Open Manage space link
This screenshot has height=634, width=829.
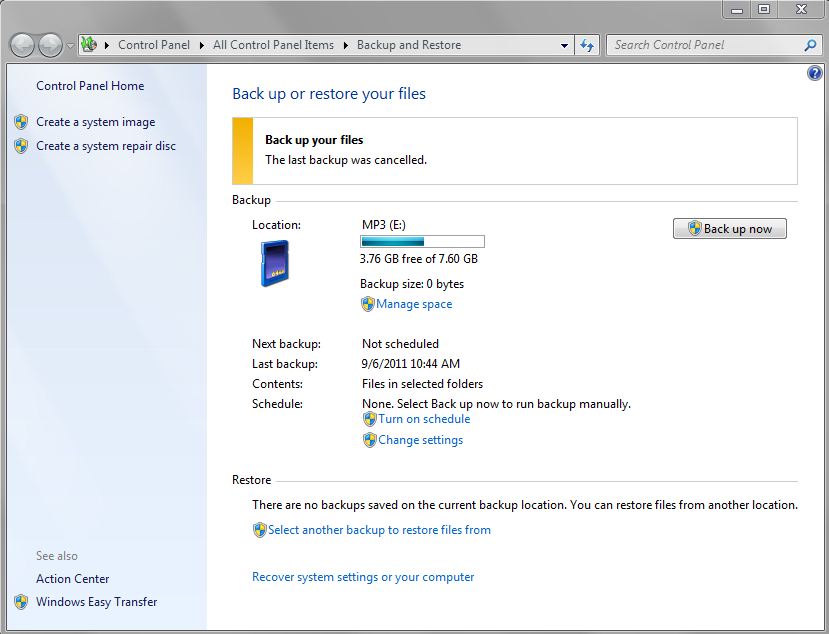coord(414,304)
